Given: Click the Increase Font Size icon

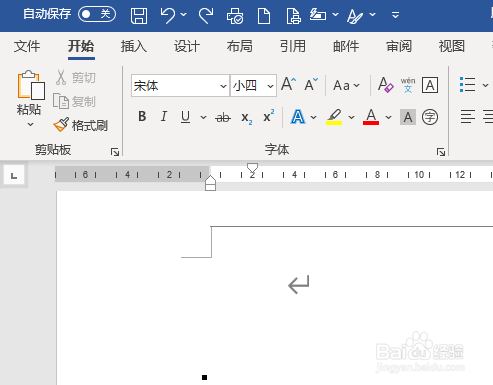Looking at the screenshot, I should click(x=289, y=85).
